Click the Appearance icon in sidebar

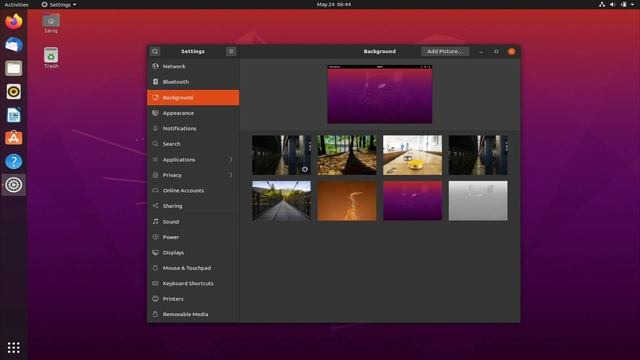[x=156, y=113]
